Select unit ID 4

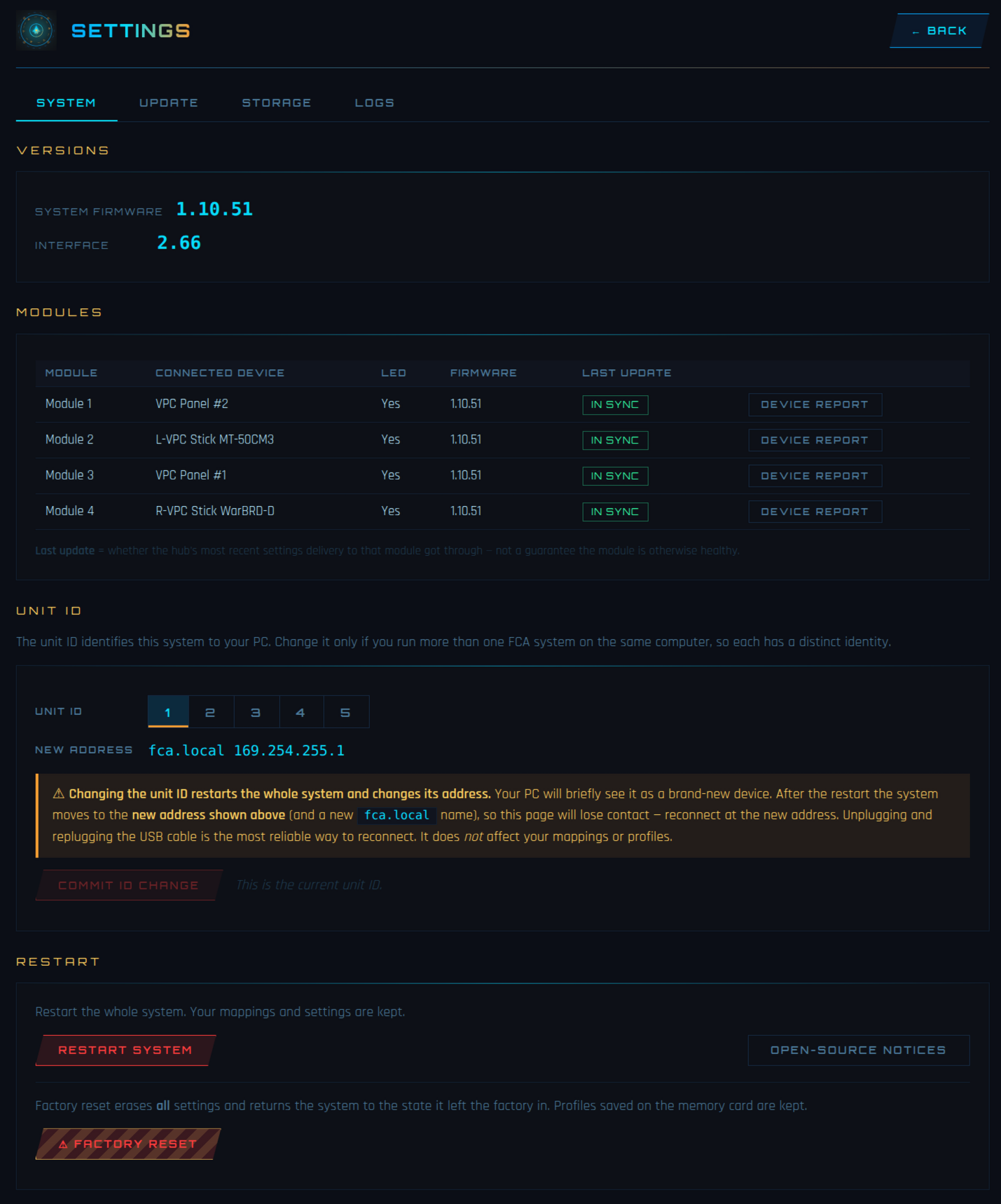click(x=301, y=712)
